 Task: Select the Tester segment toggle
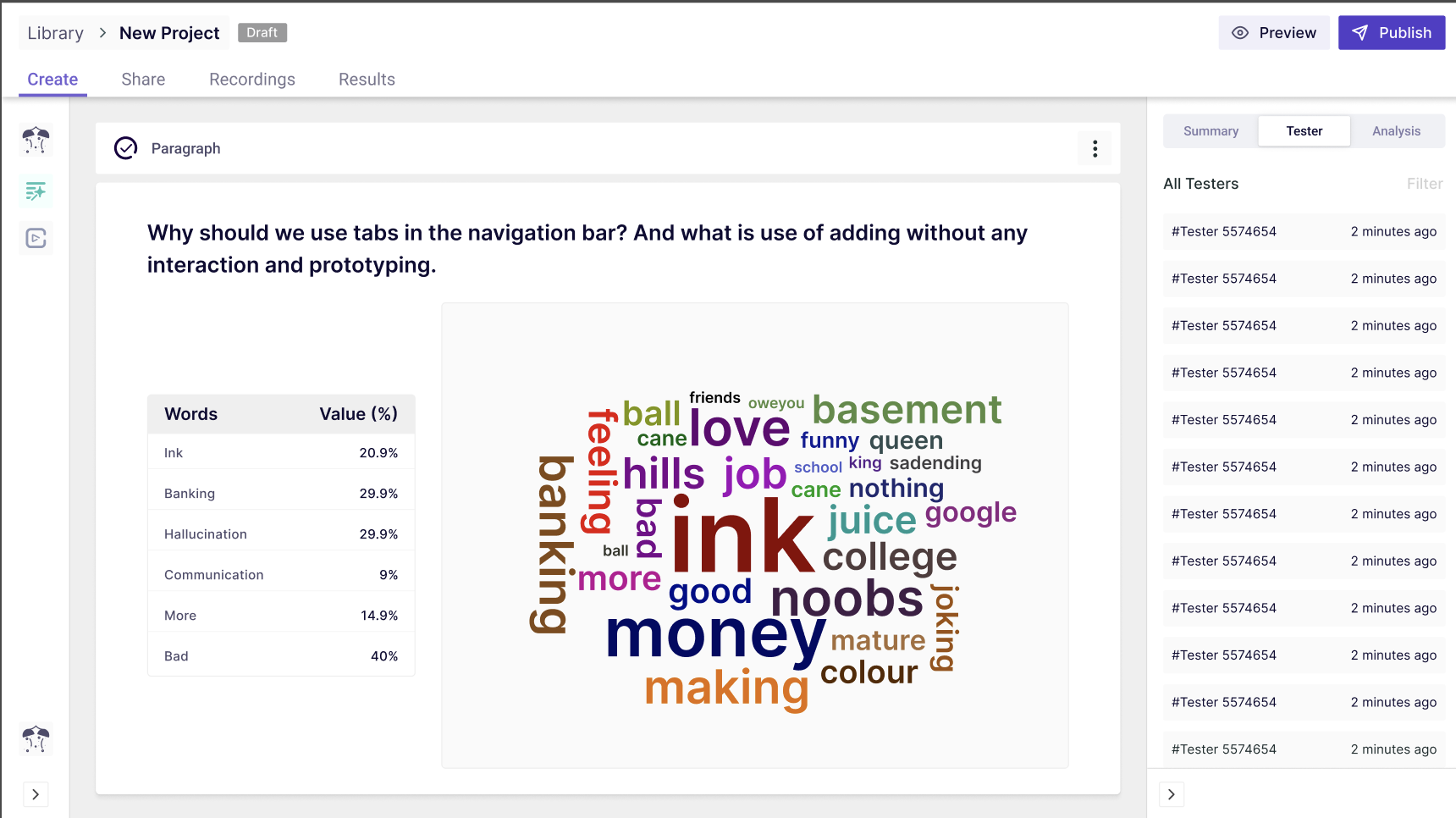tap(1304, 131)
